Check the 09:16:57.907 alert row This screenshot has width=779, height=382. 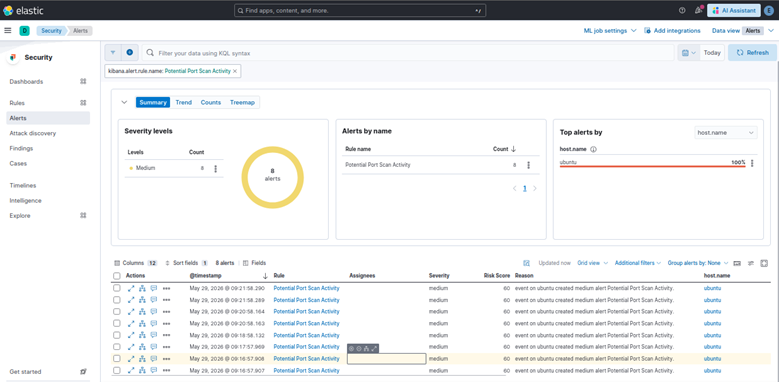point(116,371)
